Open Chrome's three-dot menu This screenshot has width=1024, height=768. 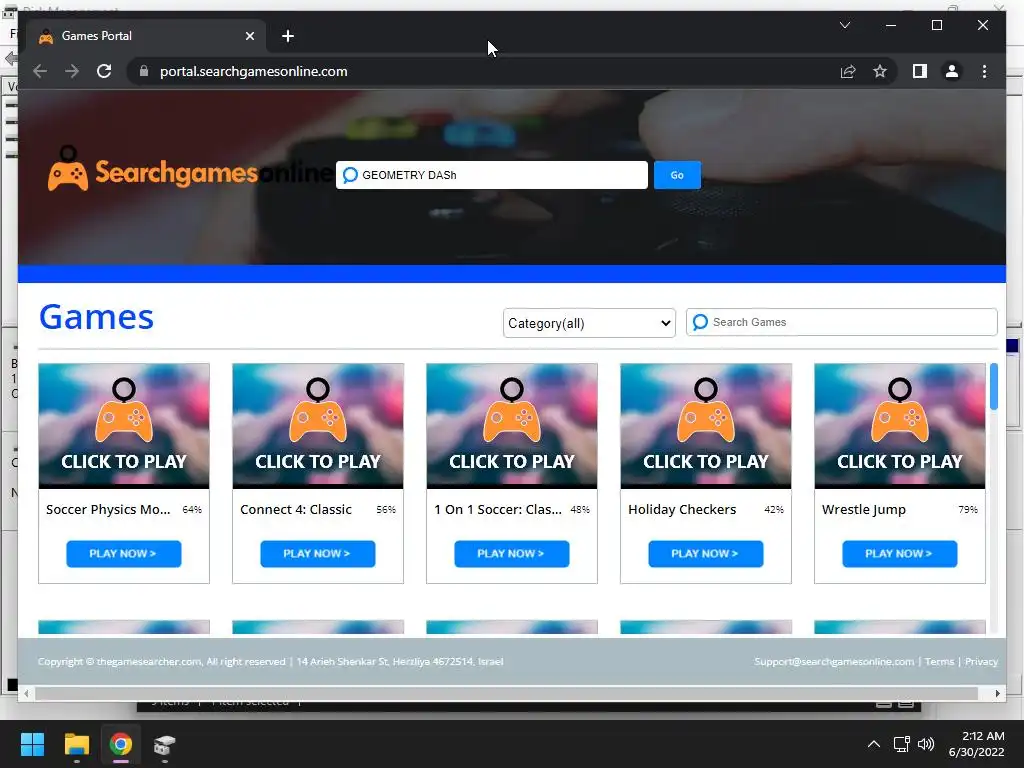tap(984, 71)
